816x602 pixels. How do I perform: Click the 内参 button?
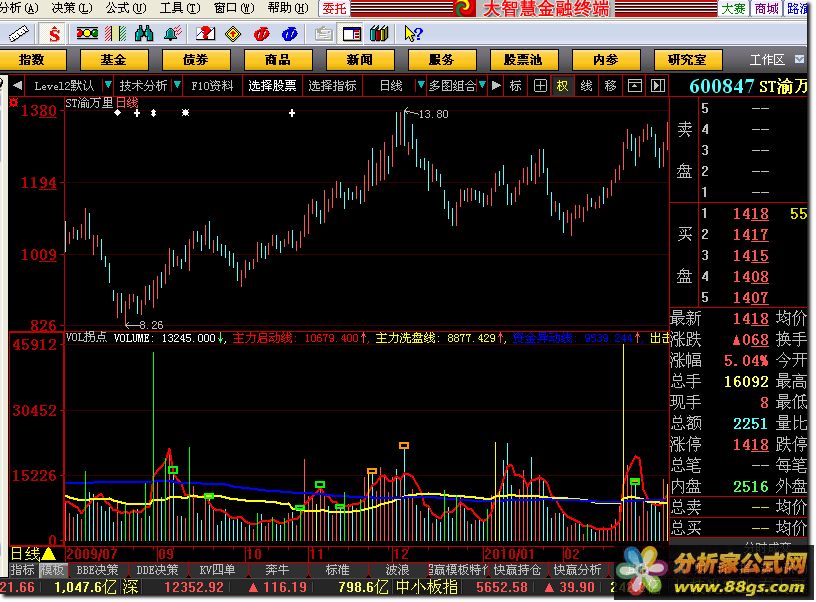(606, 60)
